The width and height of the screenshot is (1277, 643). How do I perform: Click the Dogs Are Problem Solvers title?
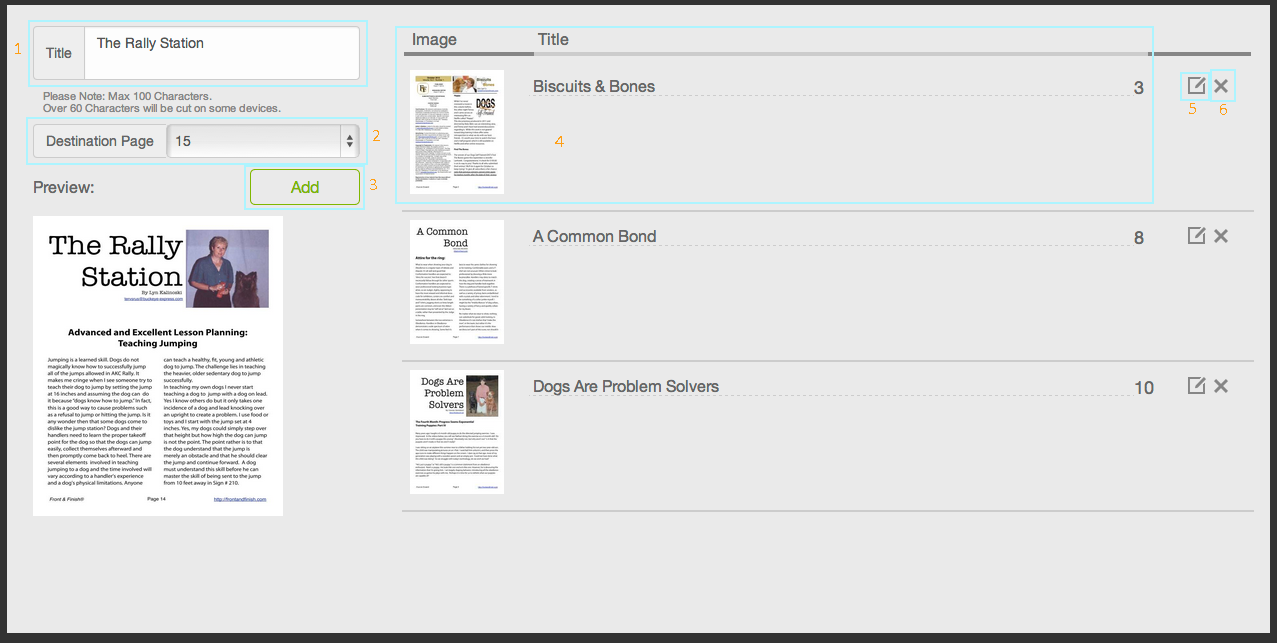click(626, 387)
